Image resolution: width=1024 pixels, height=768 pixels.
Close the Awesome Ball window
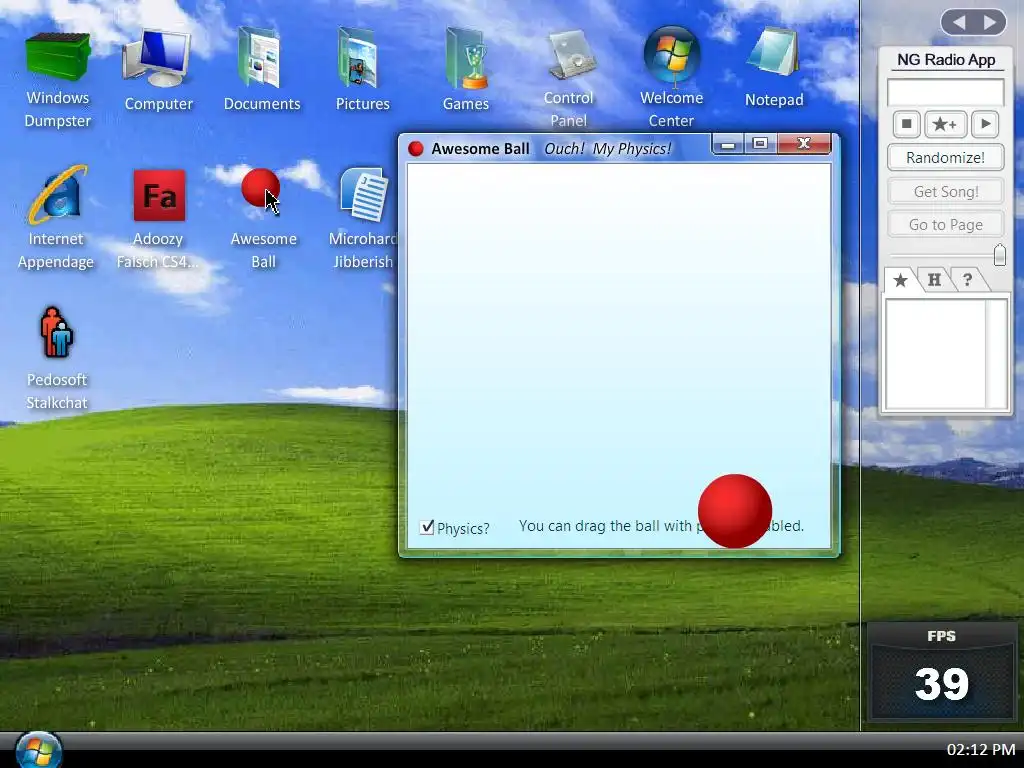click(804, 144)
